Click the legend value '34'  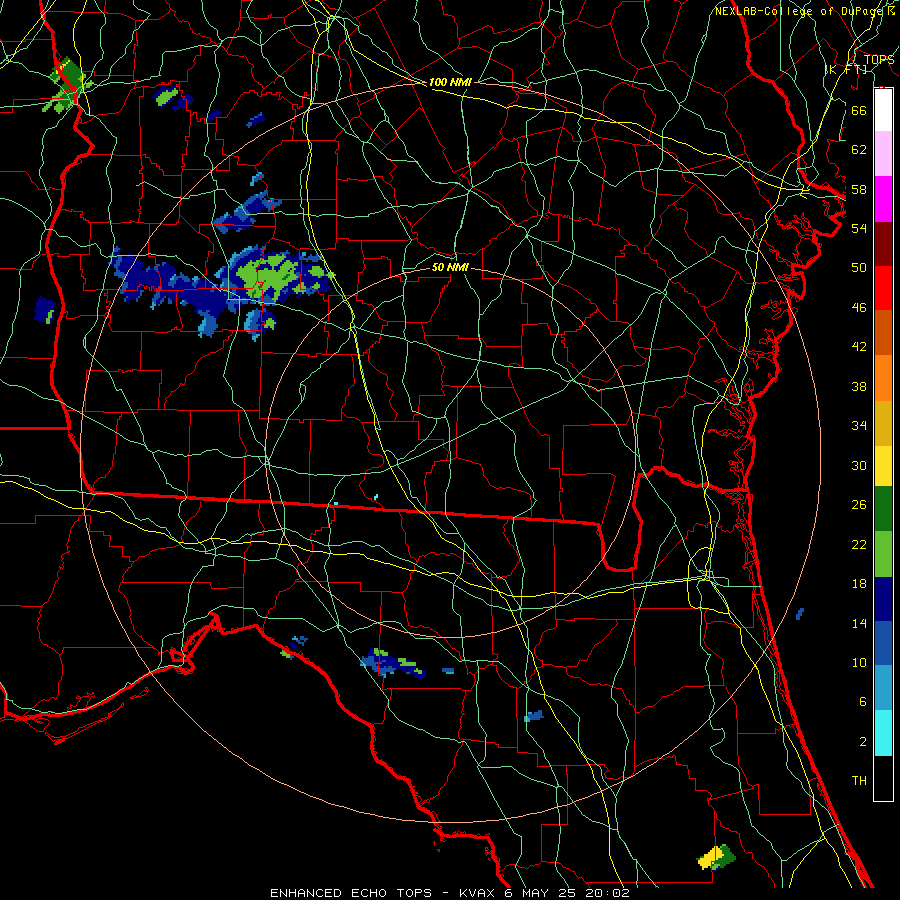click(x=859, y=425)
